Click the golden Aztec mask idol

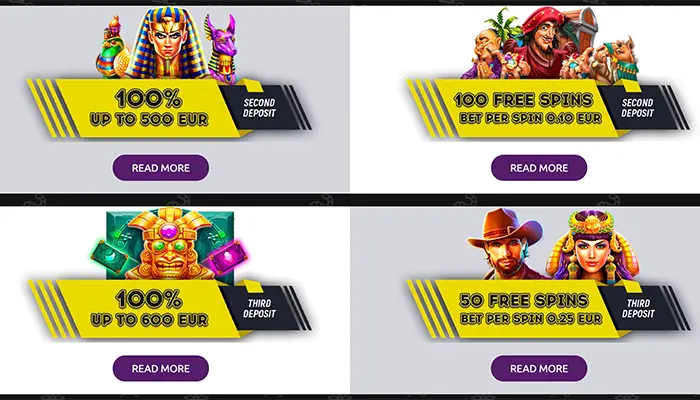click(x=170, y=245)
